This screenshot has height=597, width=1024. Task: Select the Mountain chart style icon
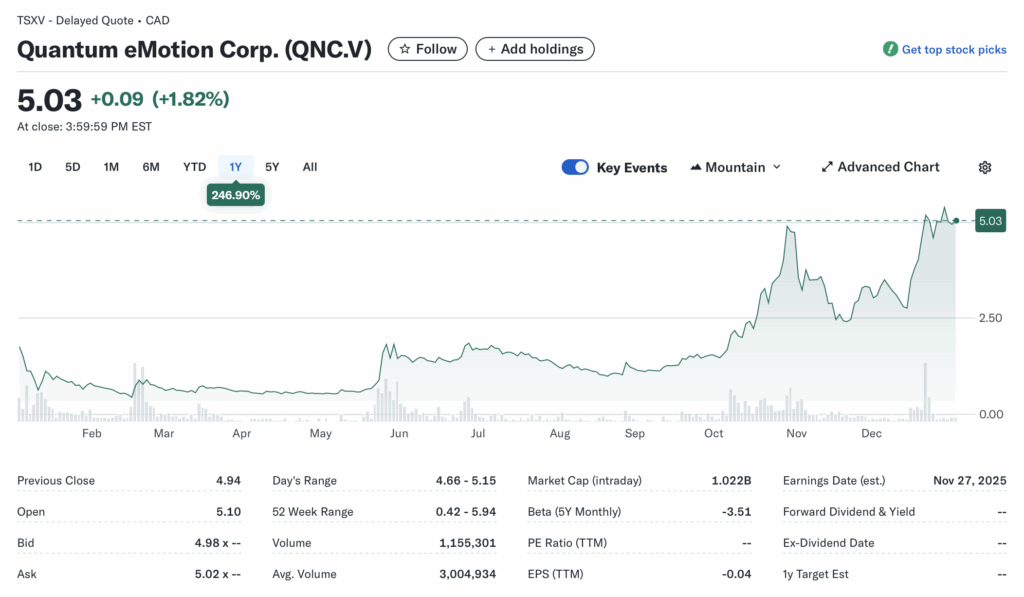698,167
